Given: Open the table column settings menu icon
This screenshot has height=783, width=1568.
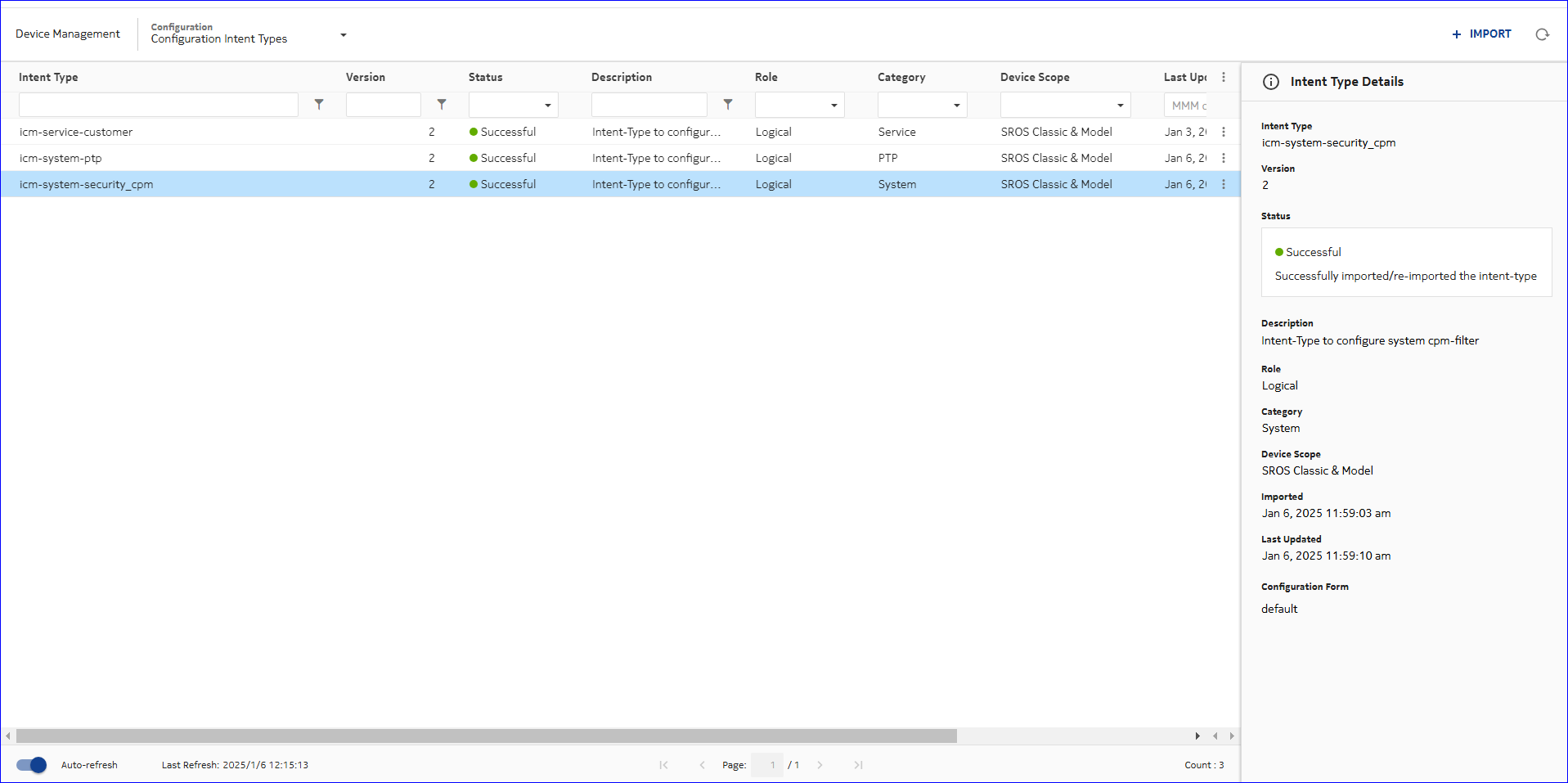Looking at the screenshot, I should tap(1224, 77).
